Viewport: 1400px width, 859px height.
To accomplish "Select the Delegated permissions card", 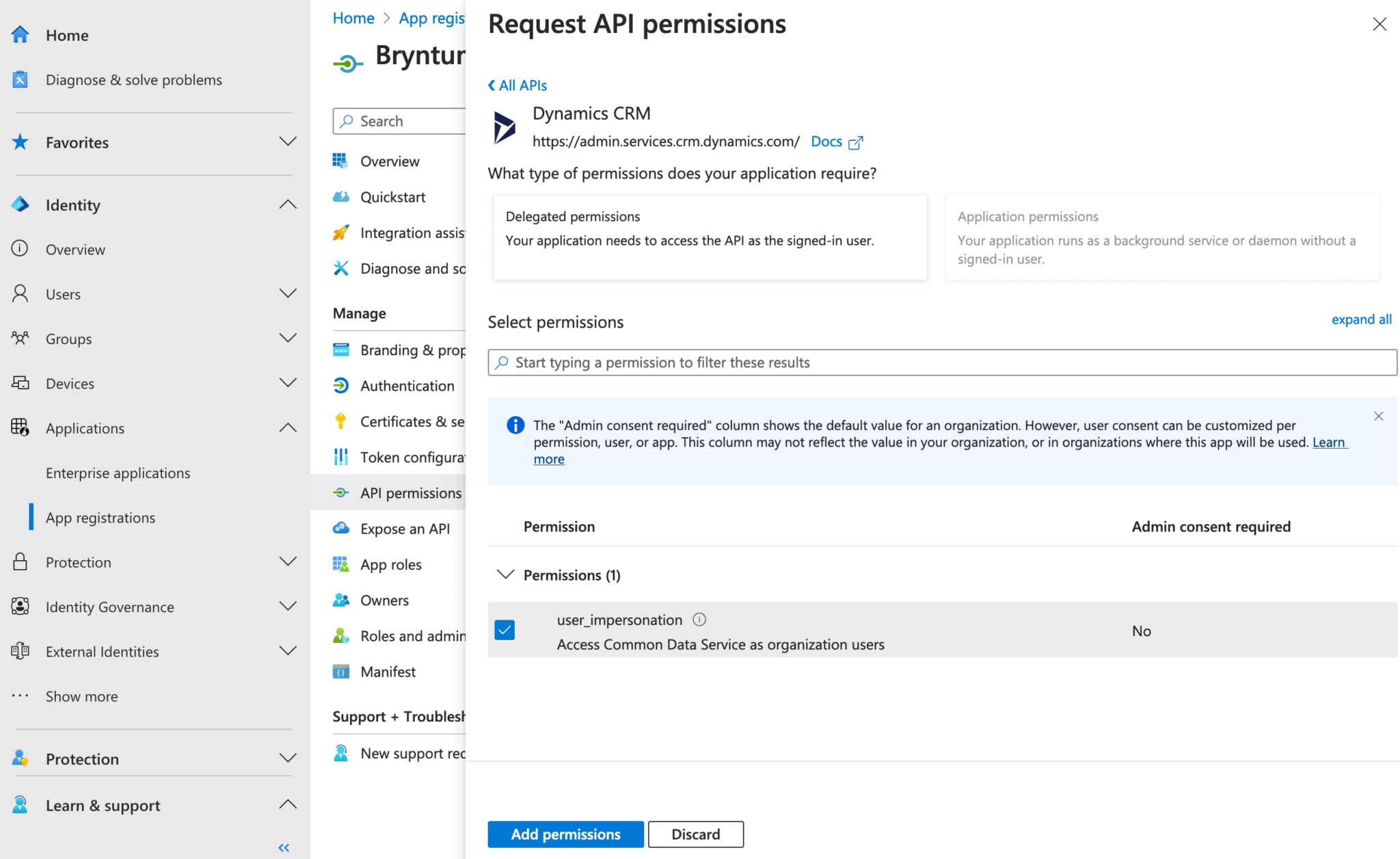I will pos(710,237).
